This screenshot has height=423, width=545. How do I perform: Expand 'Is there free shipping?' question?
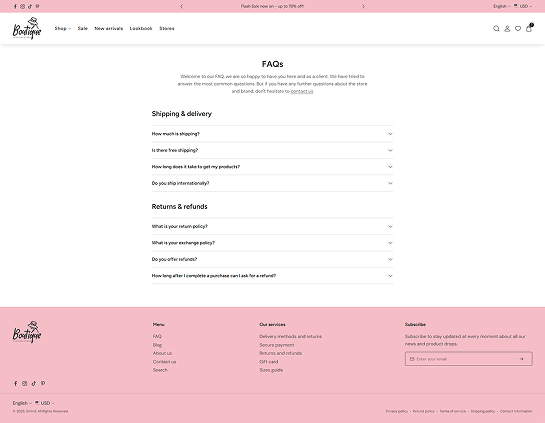pyautogui.click(x=272, y=150)
